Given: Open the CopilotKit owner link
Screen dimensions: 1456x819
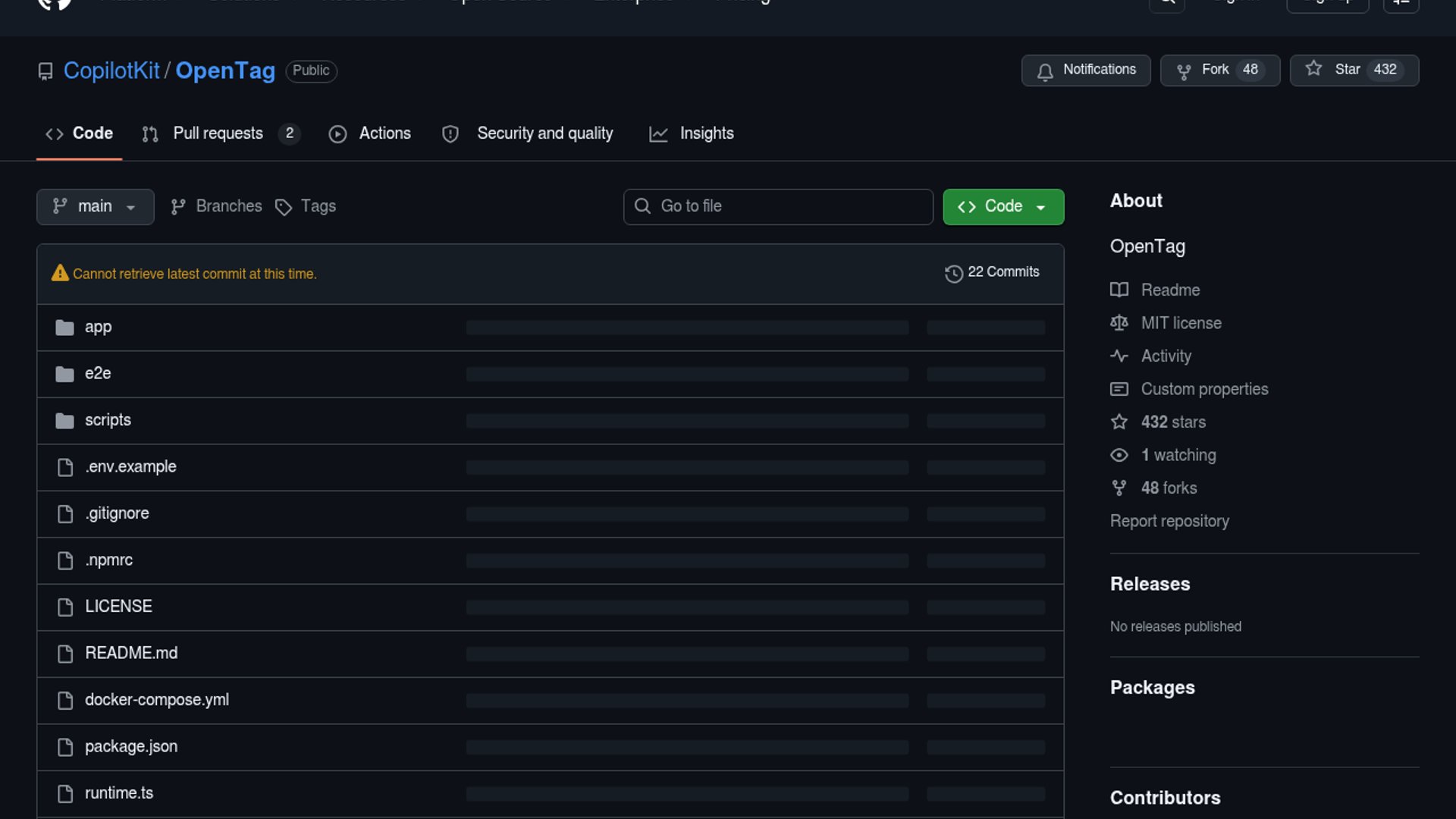Looking at the screenshot, I should [x=111, y=71].
